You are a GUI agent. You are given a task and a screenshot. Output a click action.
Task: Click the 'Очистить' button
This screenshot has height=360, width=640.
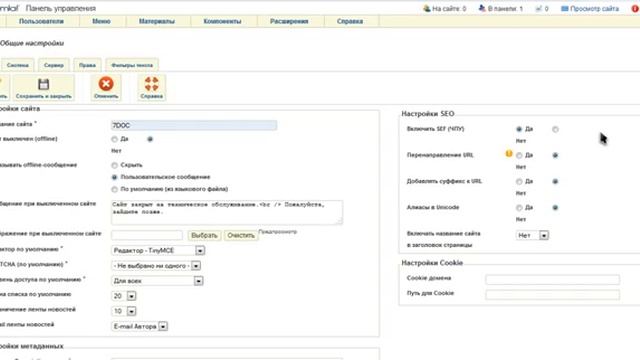tap(241, 236)
